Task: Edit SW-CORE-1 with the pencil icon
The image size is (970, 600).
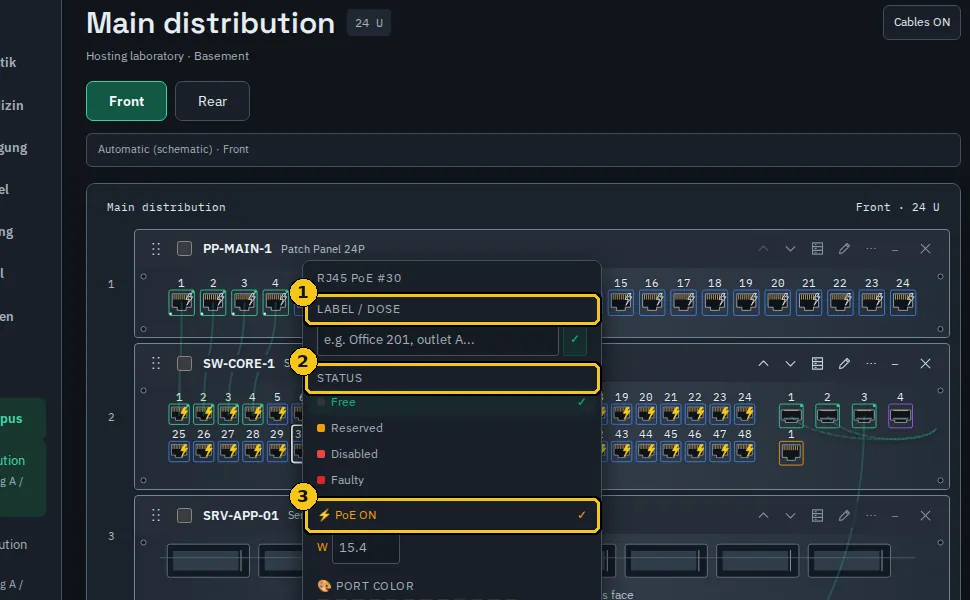Action: [844, 364]
